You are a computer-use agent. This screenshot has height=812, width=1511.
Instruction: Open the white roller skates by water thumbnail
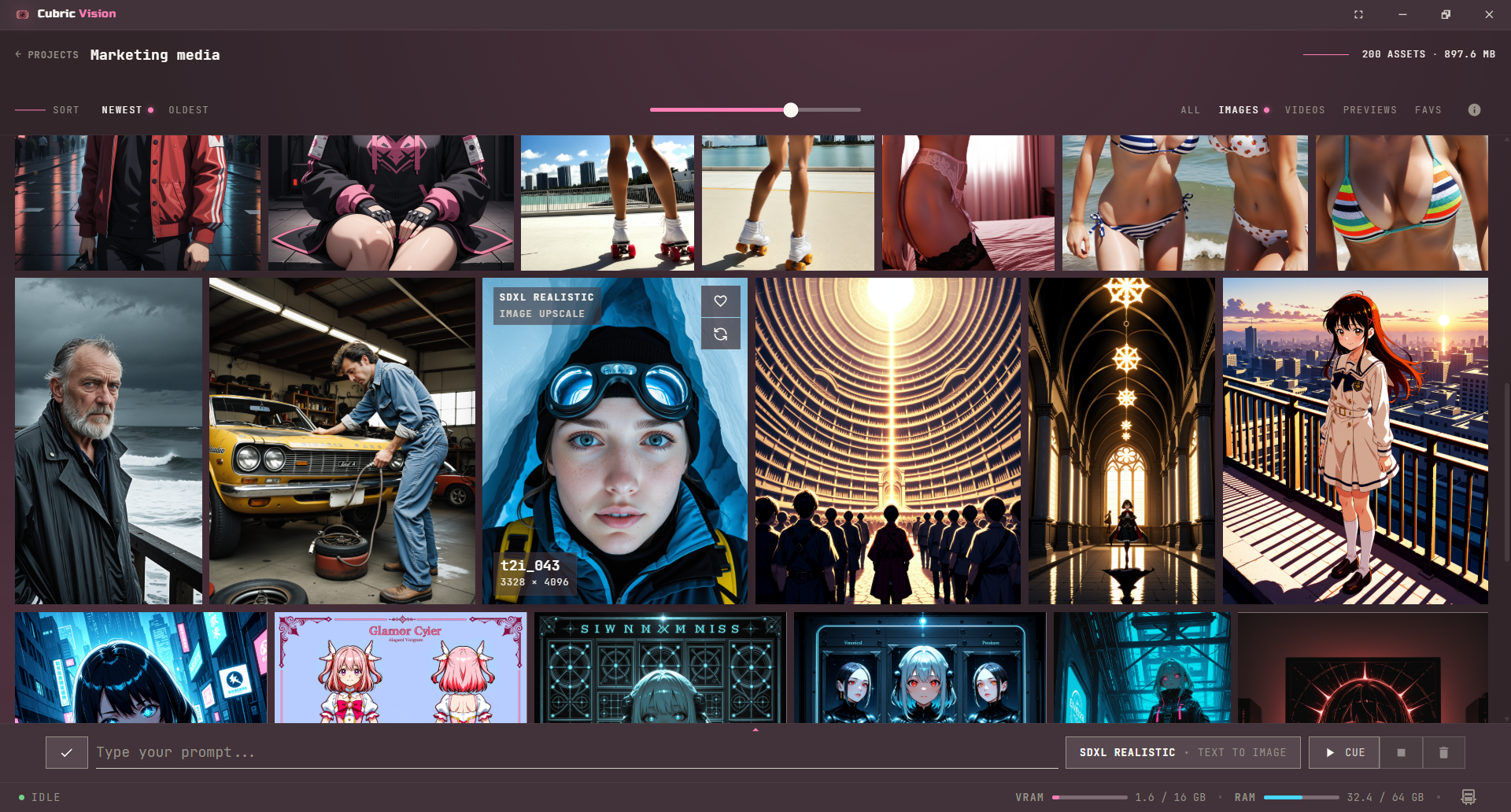point(788,203)
